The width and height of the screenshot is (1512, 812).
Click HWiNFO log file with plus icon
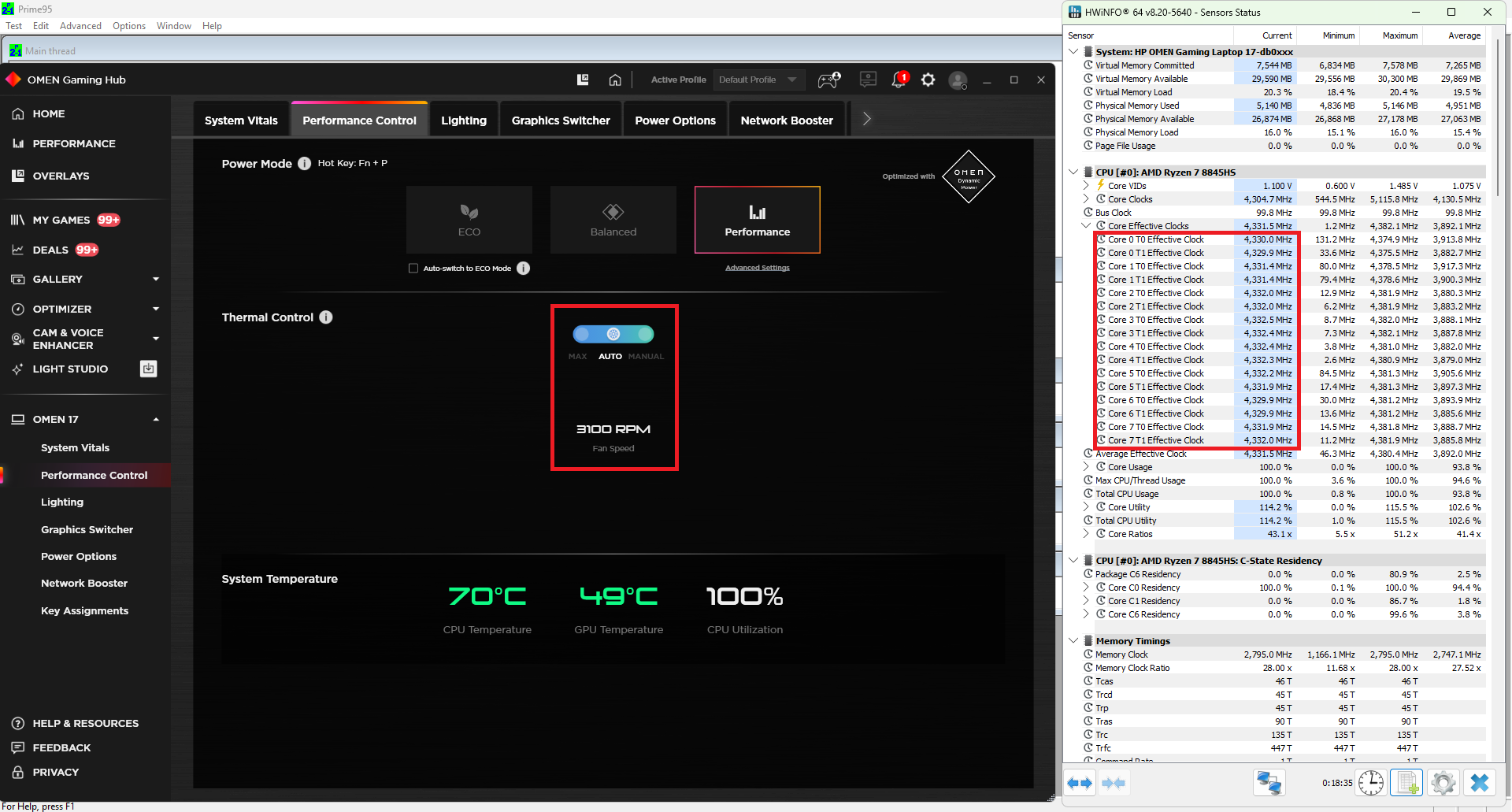[x=1406, y=783]
